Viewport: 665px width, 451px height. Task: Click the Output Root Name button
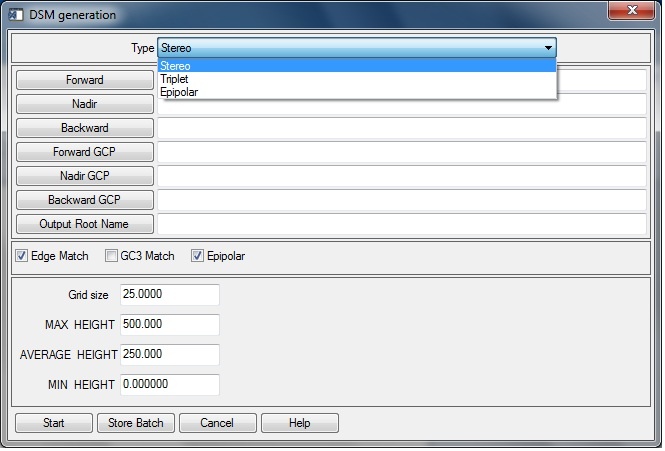pyautogui.click(x=85, y=224)
